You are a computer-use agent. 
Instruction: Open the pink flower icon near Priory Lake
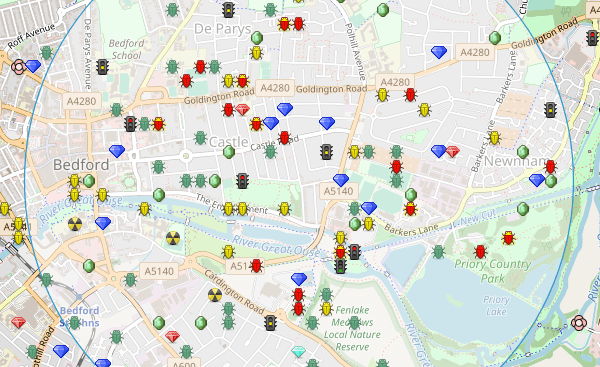pos(579,323)
